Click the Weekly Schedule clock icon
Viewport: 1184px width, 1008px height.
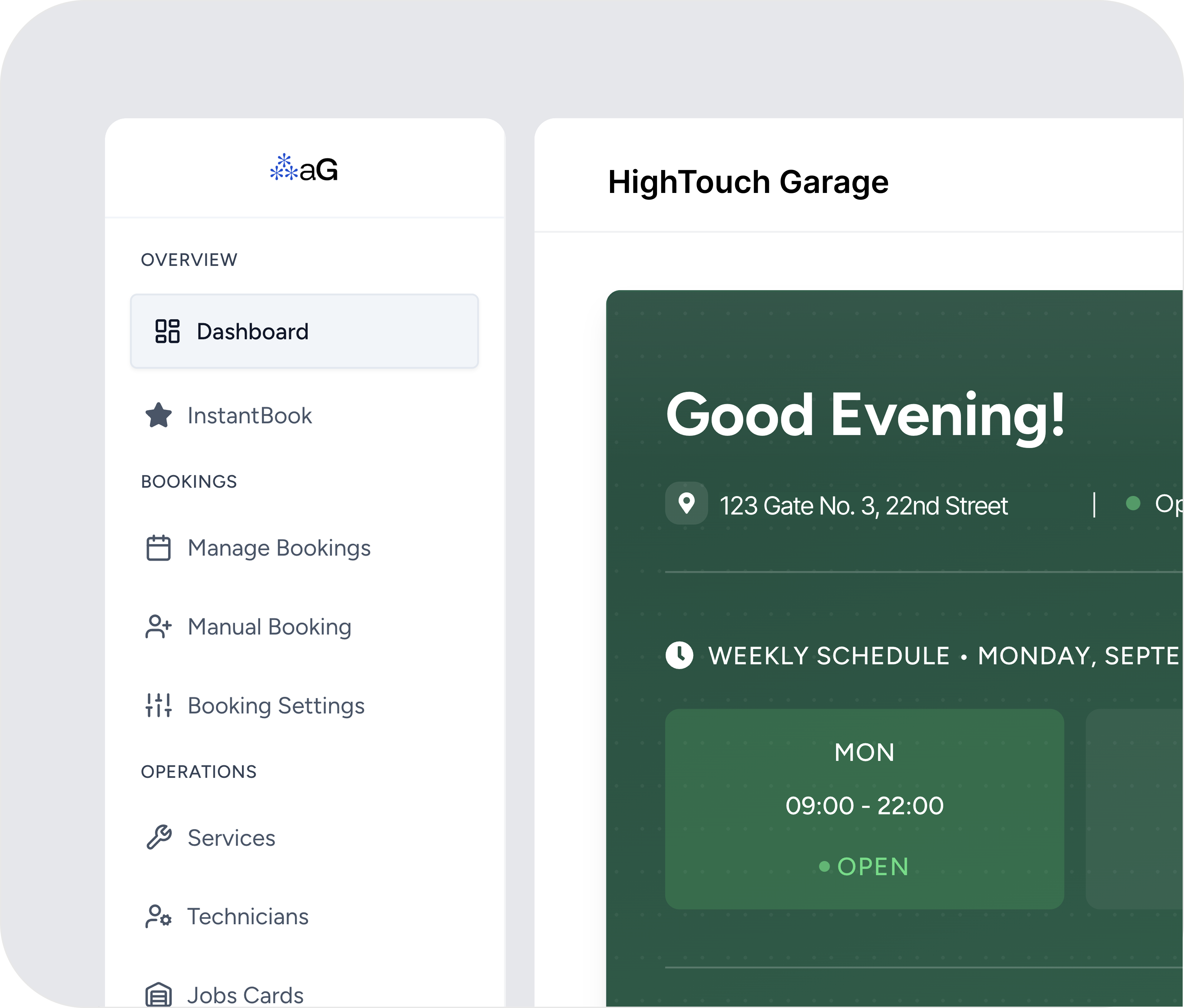pos(679,655)
